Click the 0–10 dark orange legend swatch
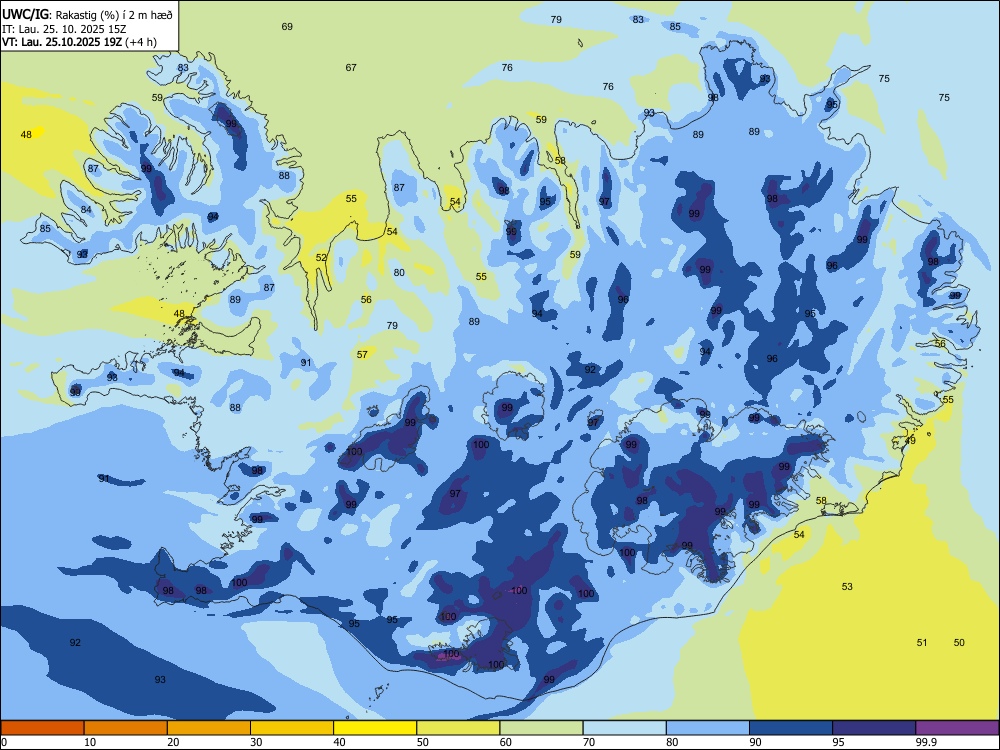 point(42,728)
